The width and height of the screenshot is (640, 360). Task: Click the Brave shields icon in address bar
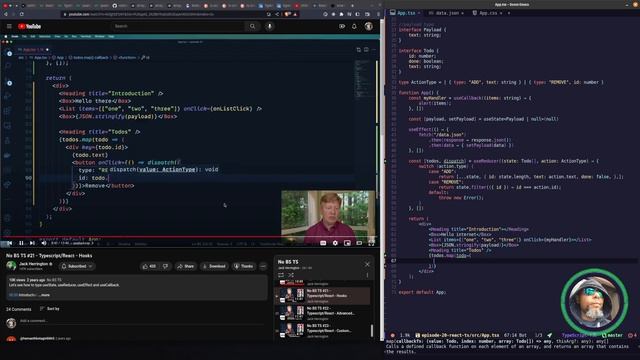click(287, 14)
